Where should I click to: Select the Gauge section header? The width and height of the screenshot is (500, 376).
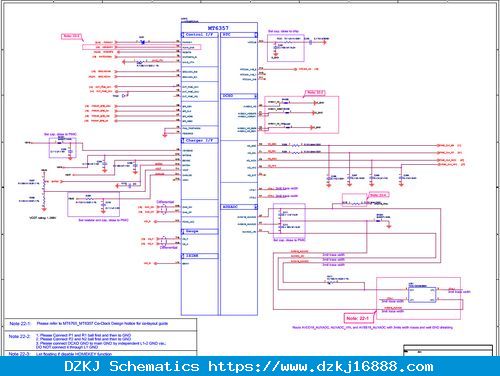[200, 231]
